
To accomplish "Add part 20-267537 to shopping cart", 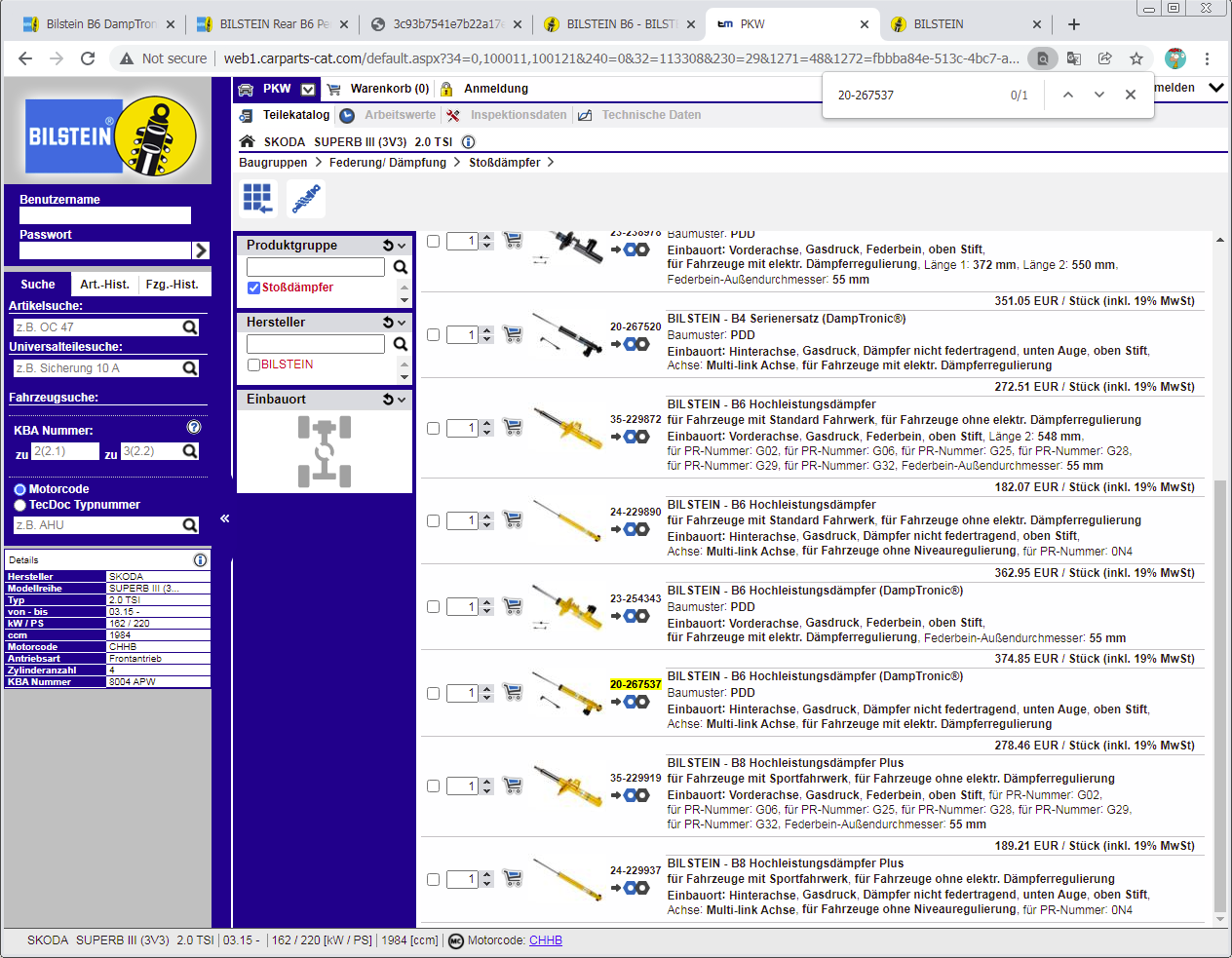I will 513,692.
